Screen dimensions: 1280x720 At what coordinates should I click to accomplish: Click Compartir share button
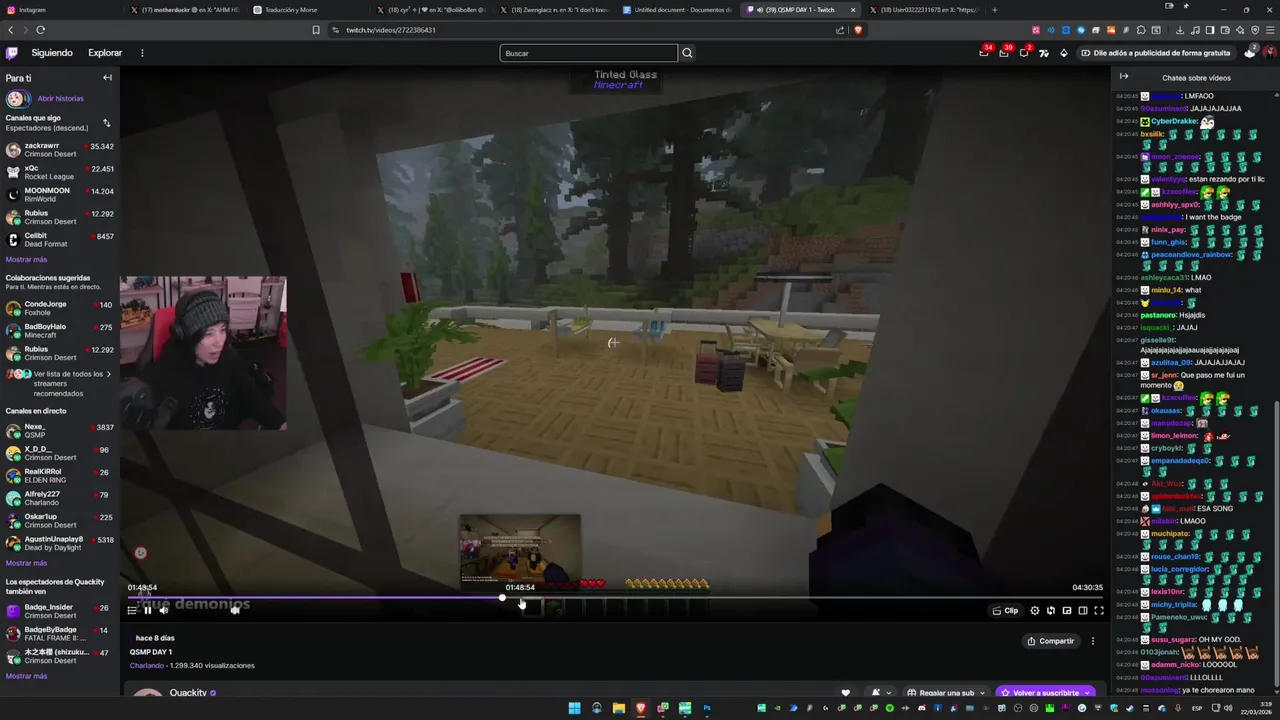click(x=1051, y=641)
